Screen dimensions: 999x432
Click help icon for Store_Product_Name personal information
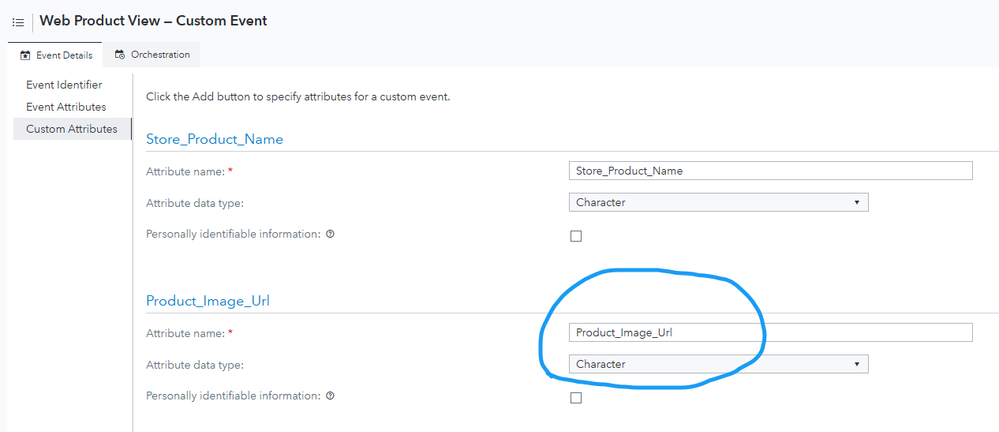click(x=330, y=234)
